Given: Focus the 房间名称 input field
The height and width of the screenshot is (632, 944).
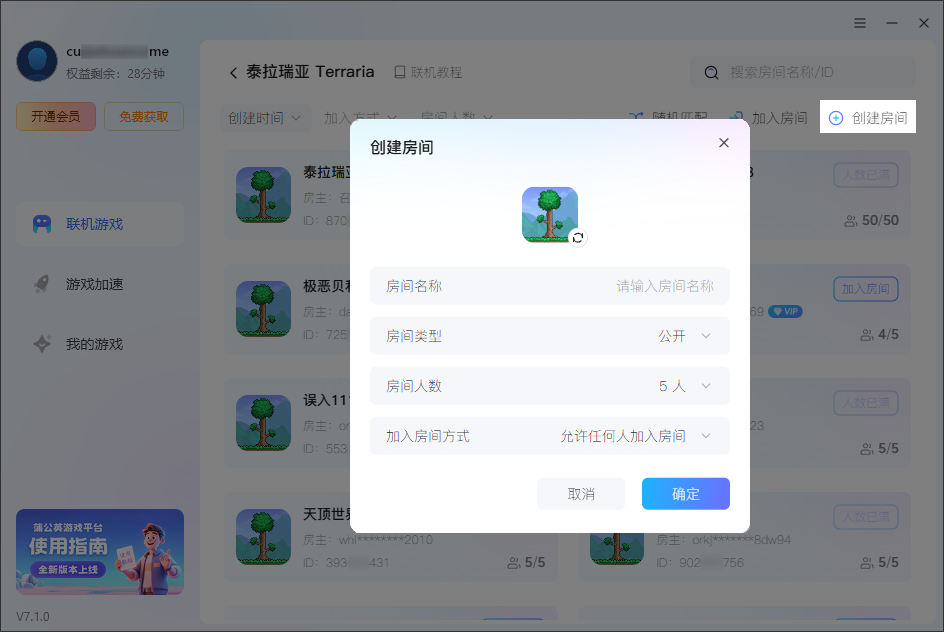Looking at the screenshot, I should [x=550, y=286].
